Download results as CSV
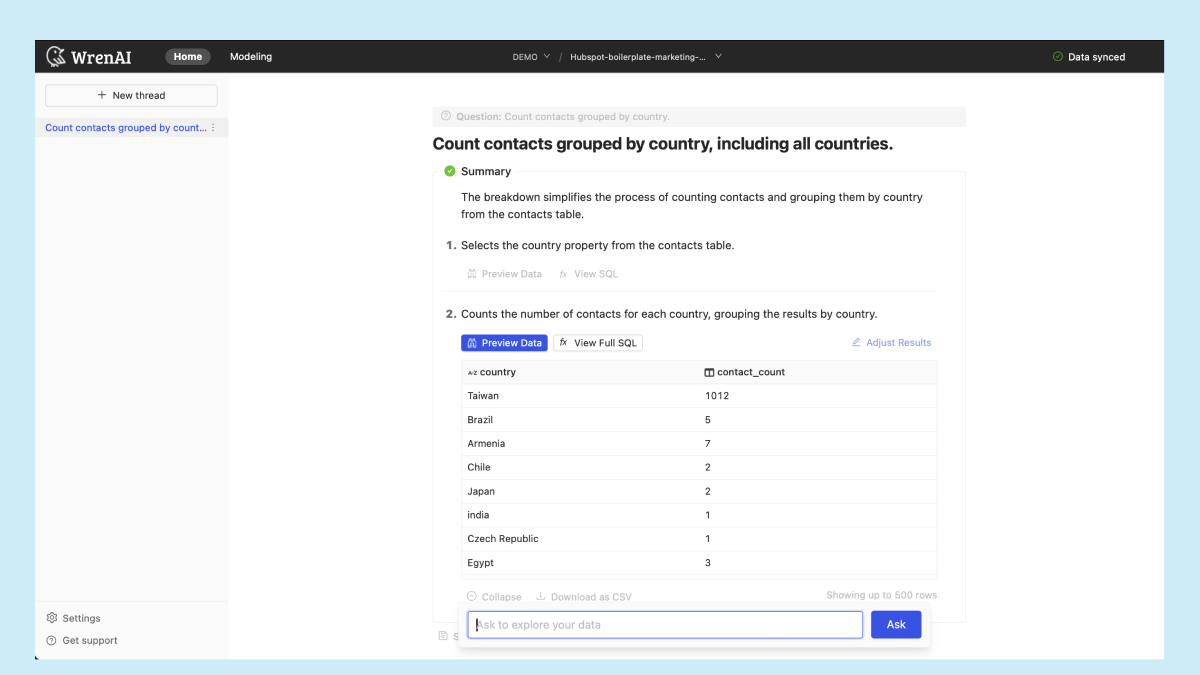This screenshot has height=675, width=1200. click(x=584, y=597)
